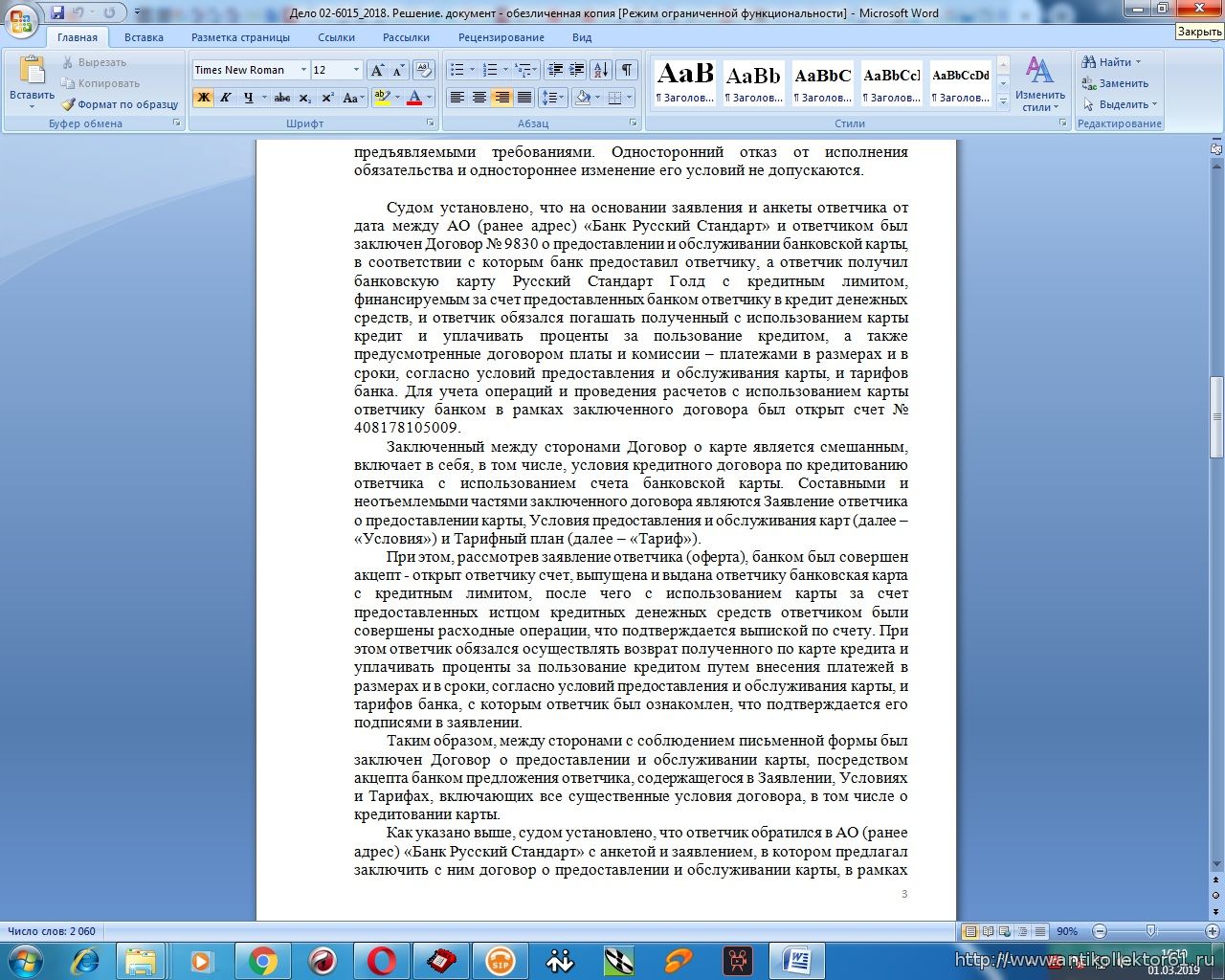Open the Font (Шрифт) dialog launcher
This screenshot has width=1225, height=980.
point(430,123)
